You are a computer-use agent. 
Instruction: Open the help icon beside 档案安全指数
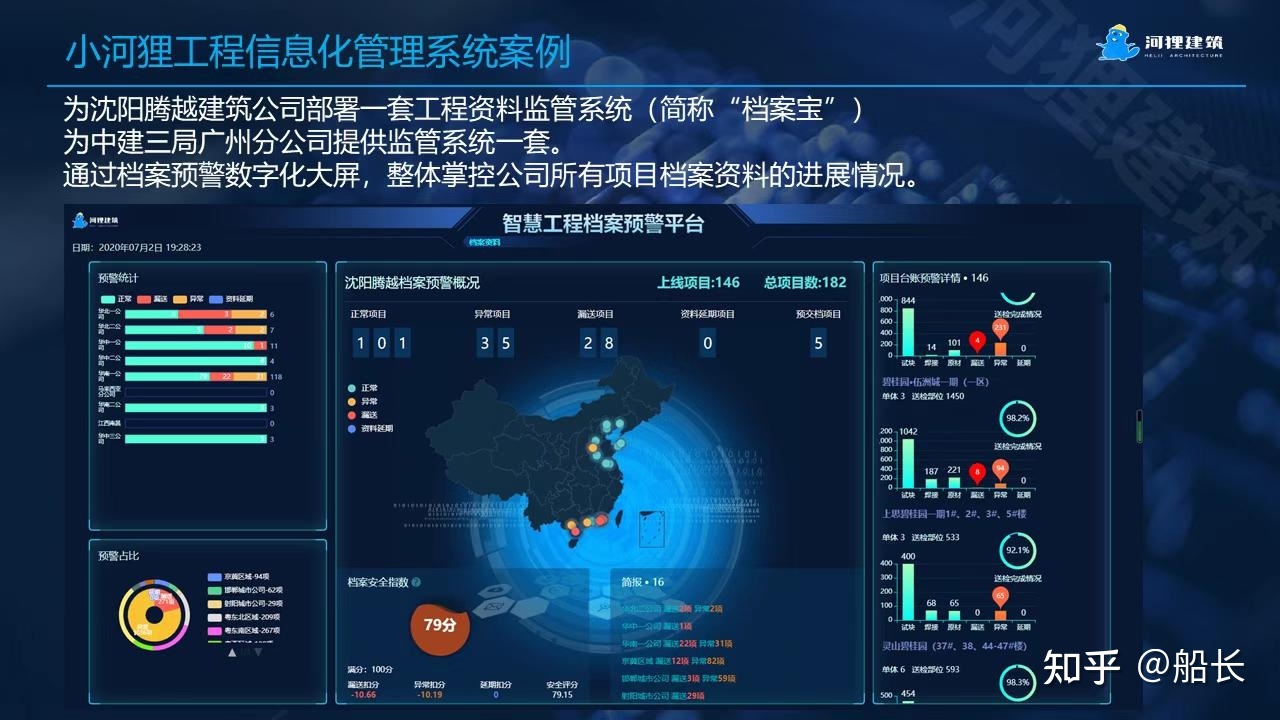[x=417, y=582]
